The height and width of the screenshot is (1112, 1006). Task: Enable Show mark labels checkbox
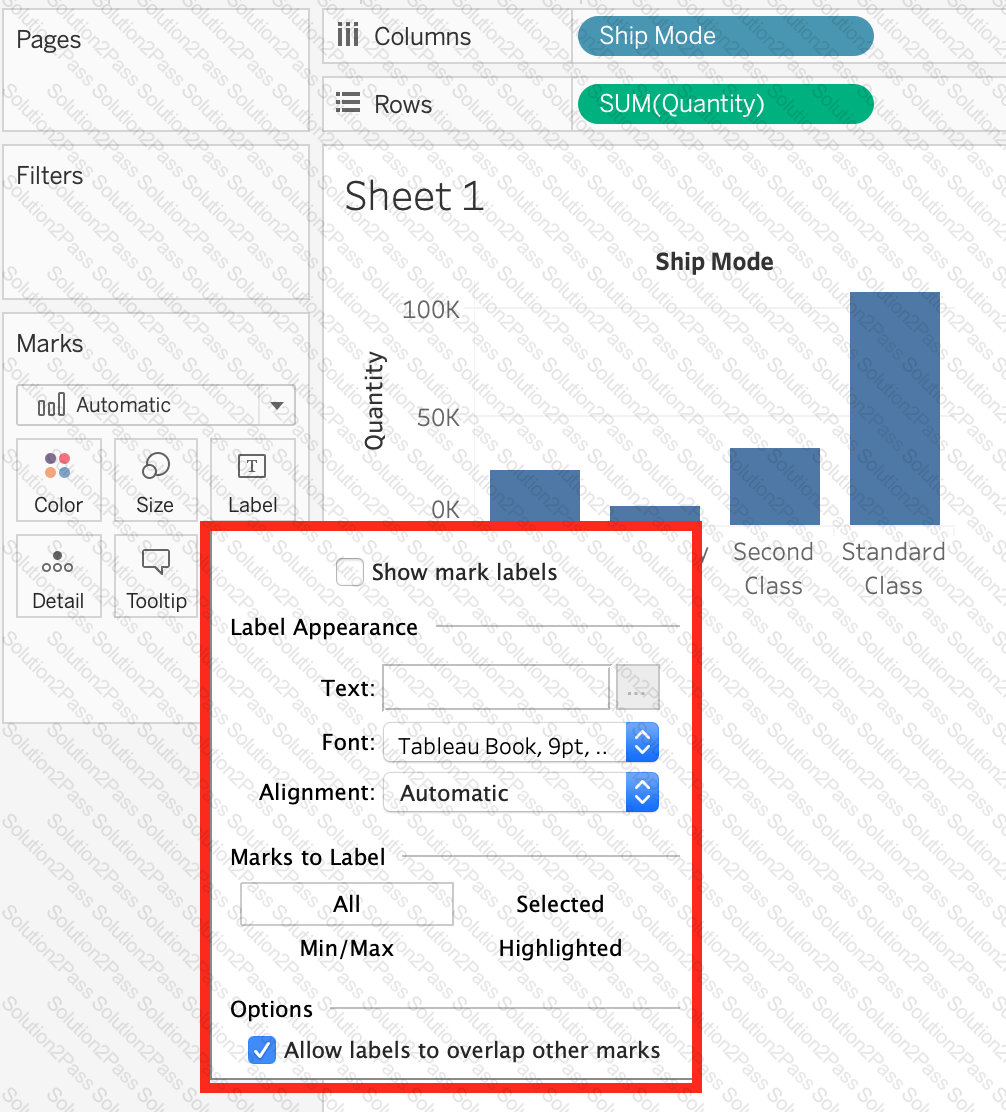tap(350, 573)
